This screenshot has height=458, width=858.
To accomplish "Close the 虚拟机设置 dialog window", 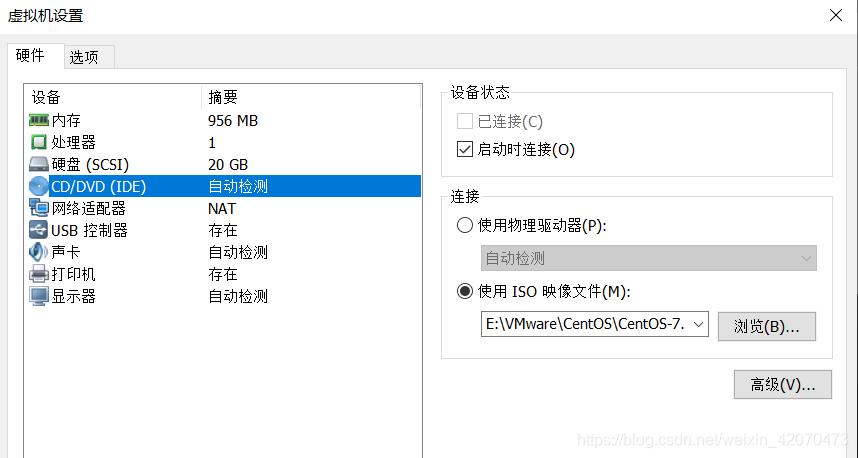I will [836, 14].
